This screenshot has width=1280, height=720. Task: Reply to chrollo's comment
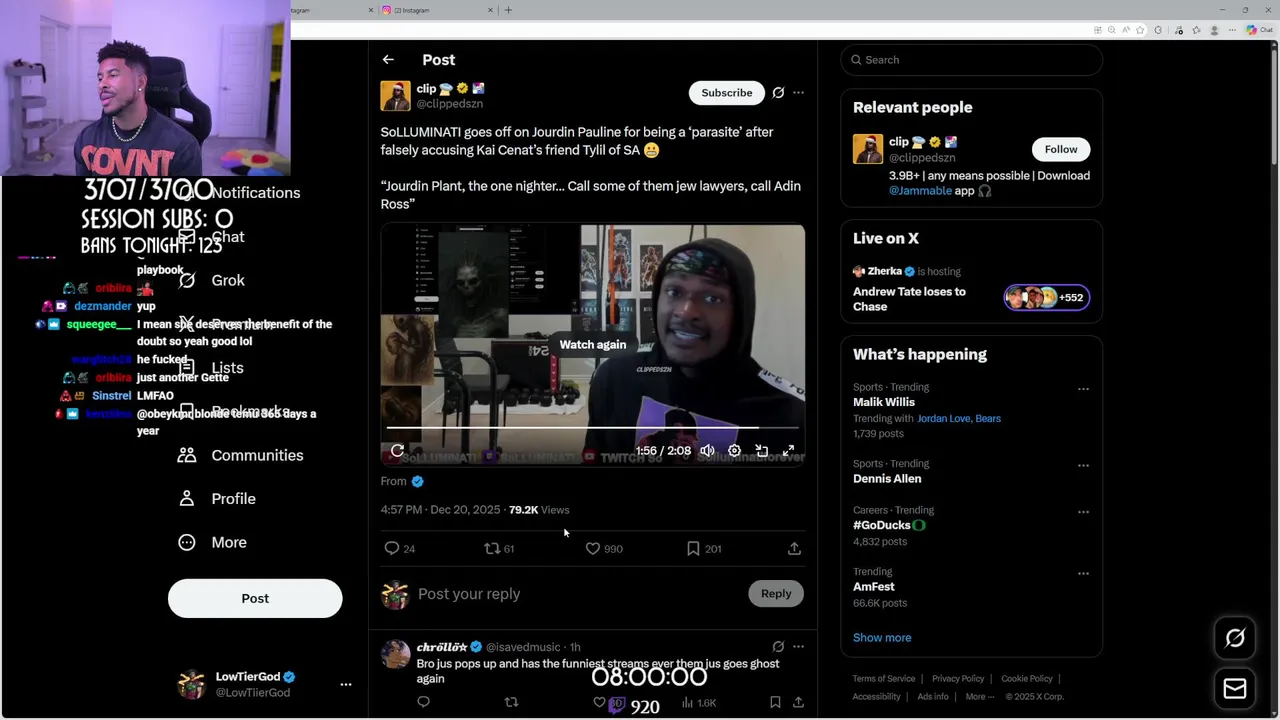[x=424, y=703]
